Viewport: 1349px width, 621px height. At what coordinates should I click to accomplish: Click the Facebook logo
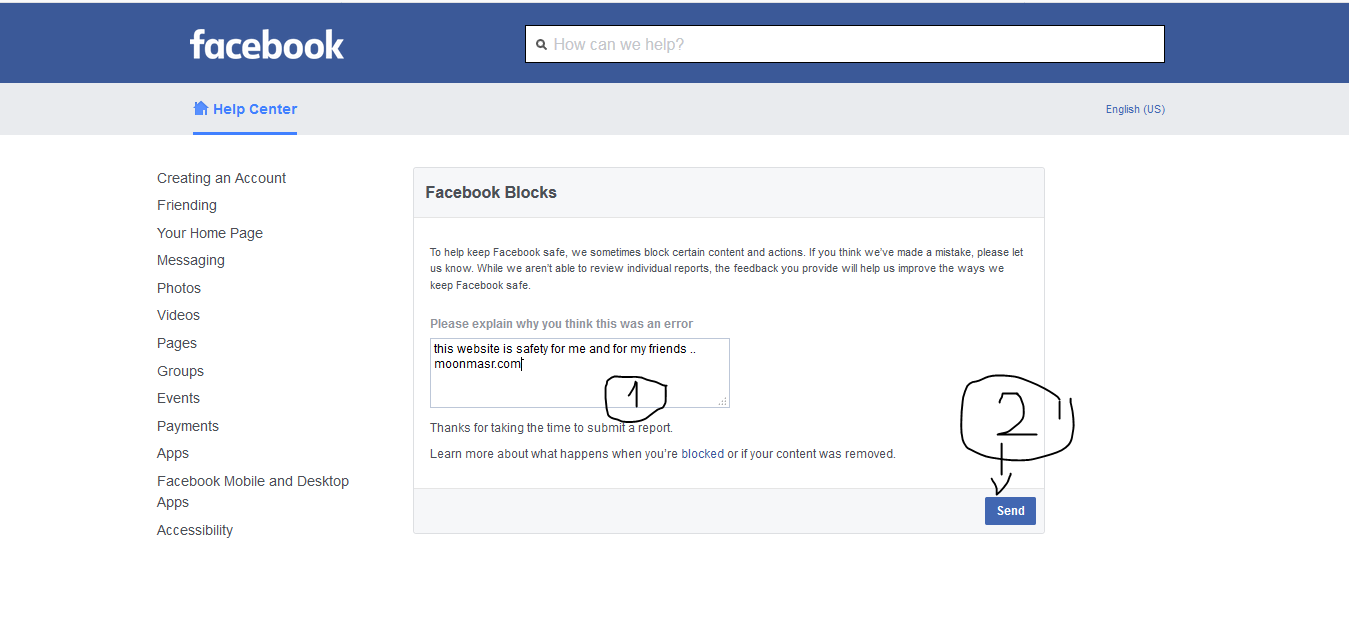(267, 44)
